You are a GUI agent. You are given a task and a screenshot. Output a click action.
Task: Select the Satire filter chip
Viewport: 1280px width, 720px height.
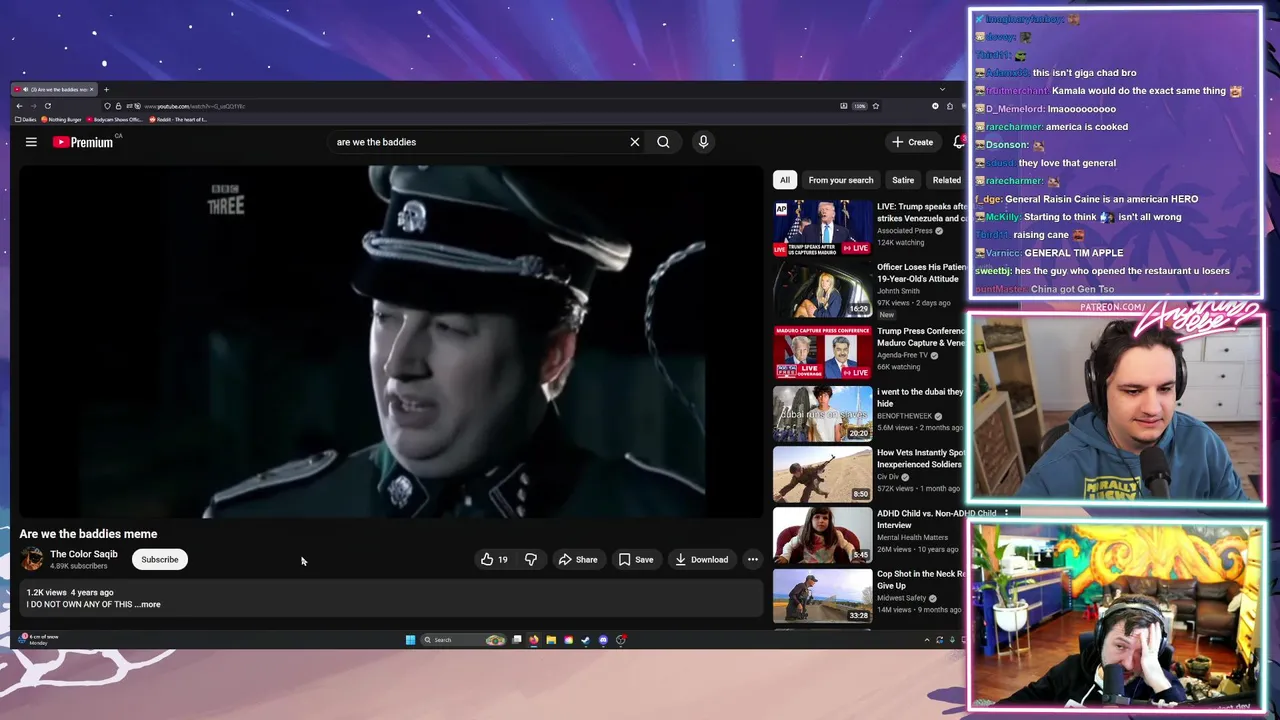coord(903,180)
